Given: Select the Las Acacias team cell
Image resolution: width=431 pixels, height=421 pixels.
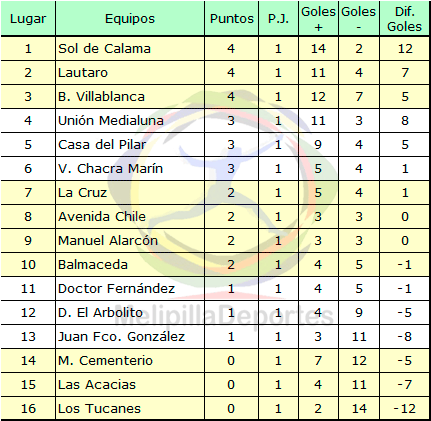Looking at the screenshot, I should pyautogui.click(x=130, y=385).
